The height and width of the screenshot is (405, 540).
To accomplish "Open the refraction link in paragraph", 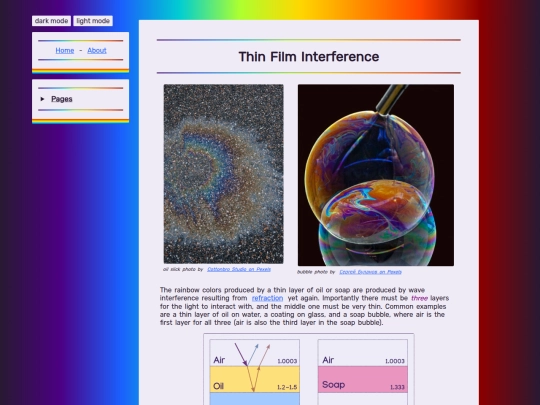I will coord(267,298).
